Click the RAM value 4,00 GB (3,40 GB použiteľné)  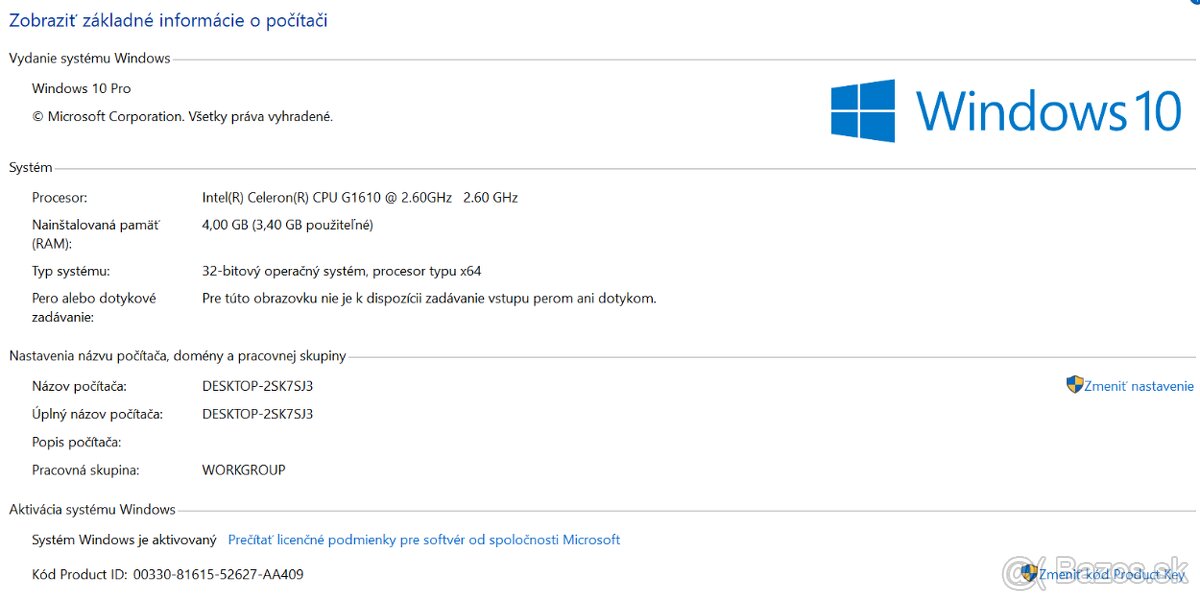pos(288,225)
